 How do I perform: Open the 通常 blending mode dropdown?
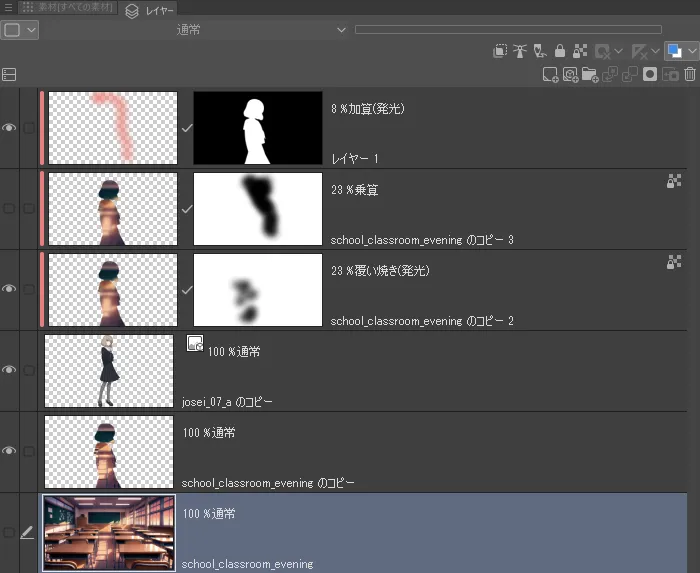pyautogui.click(x=196, y=30)
